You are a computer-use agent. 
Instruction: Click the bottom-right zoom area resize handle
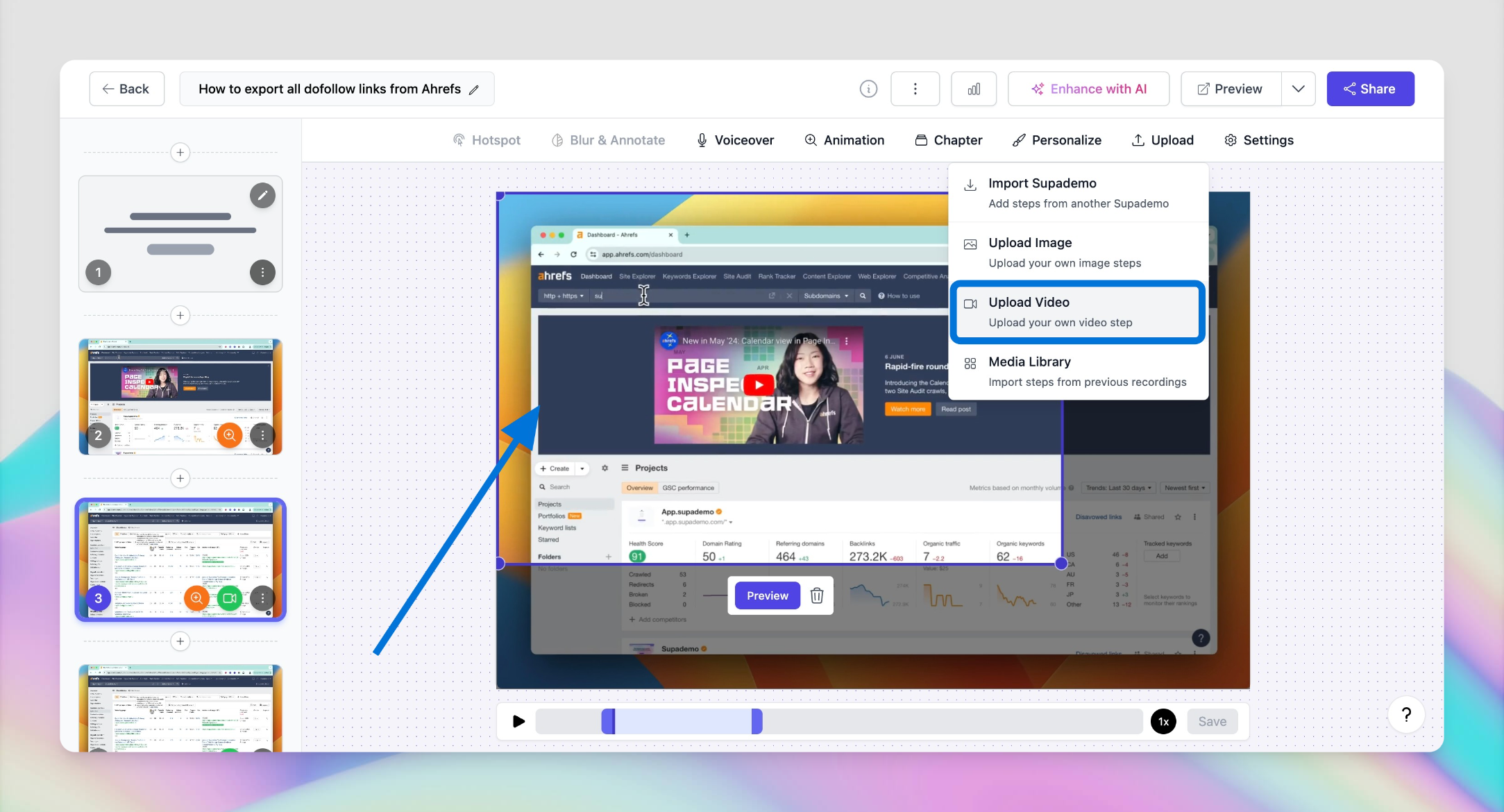point(1061,564)
